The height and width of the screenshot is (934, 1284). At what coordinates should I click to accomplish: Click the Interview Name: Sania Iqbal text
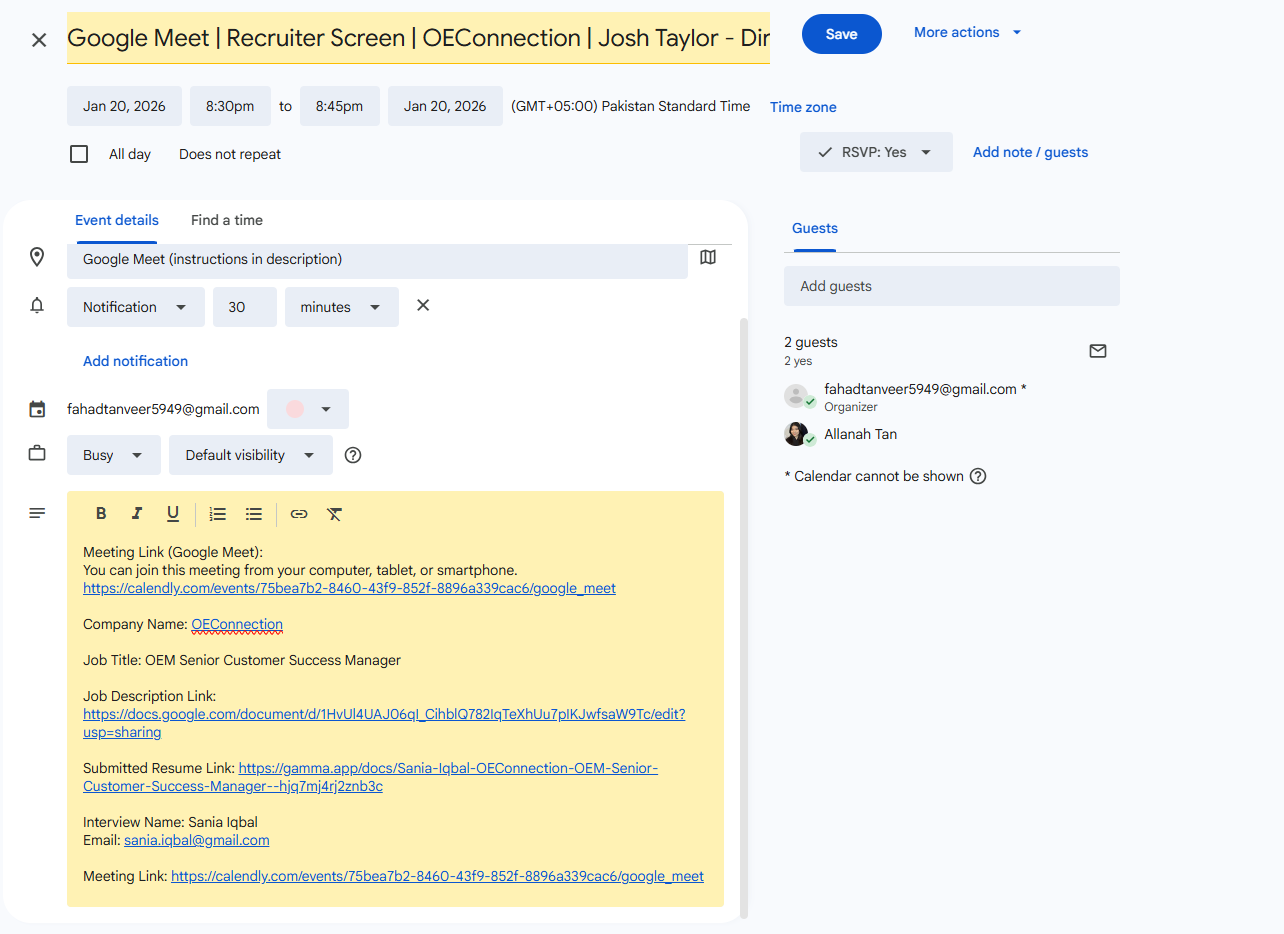pos(170,822)
